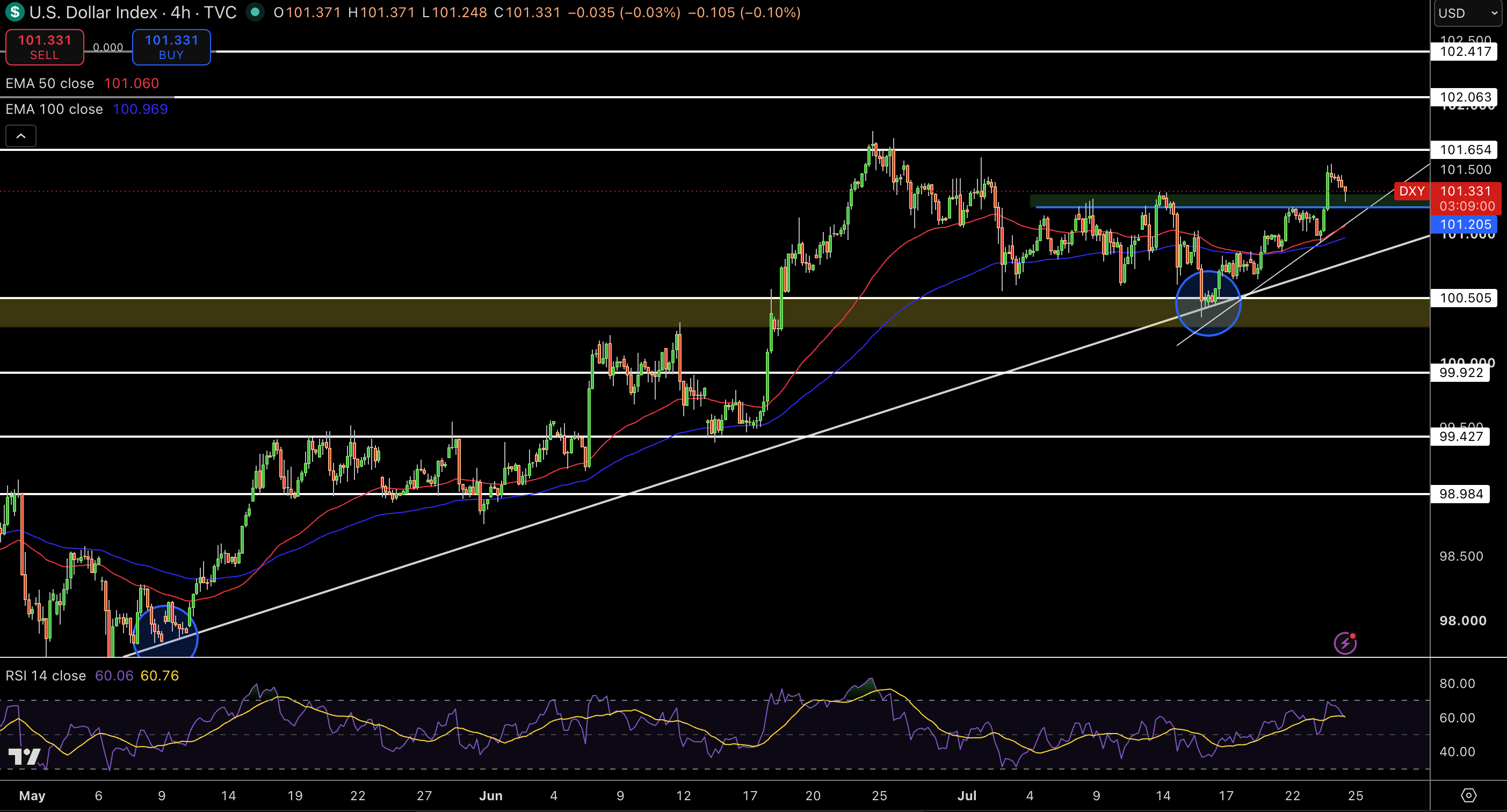This screenshot has width=1507, height=812.
Task: Click the EMA 50 value 101.060
Action: pyautogui.click(x=132, y=84)
